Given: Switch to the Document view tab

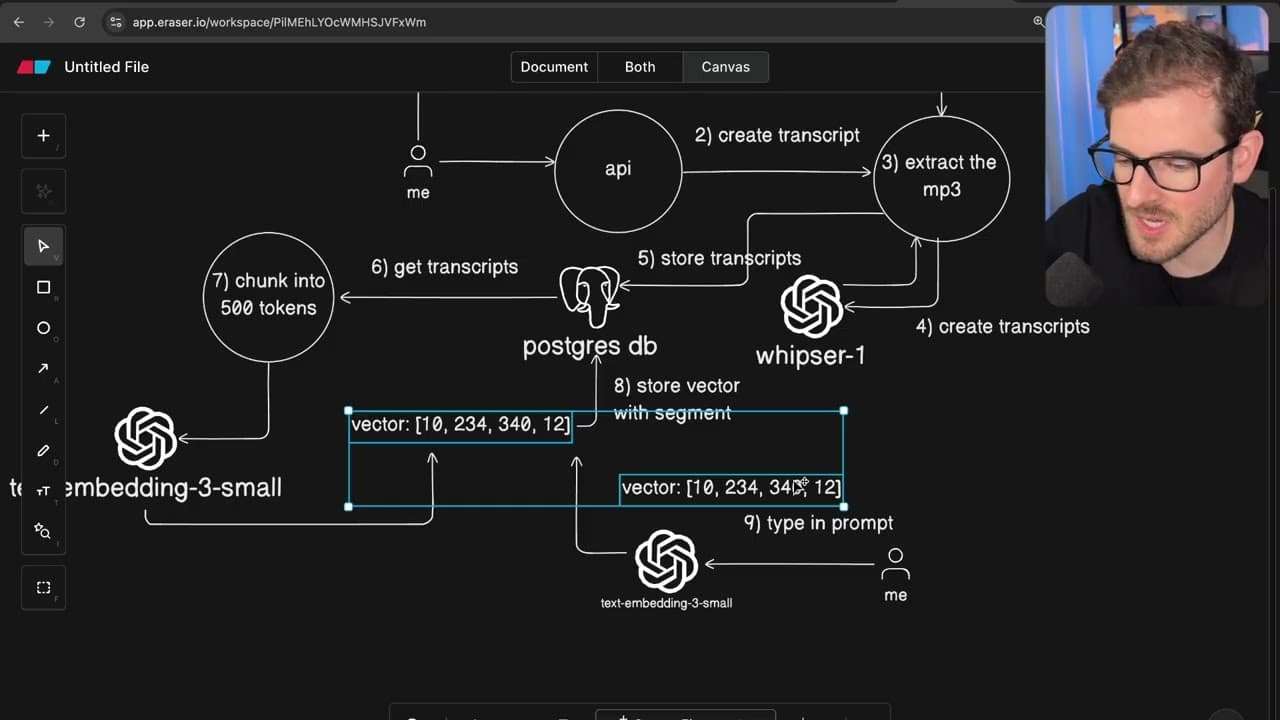Looking at the screenshot, I should point(554,67).
